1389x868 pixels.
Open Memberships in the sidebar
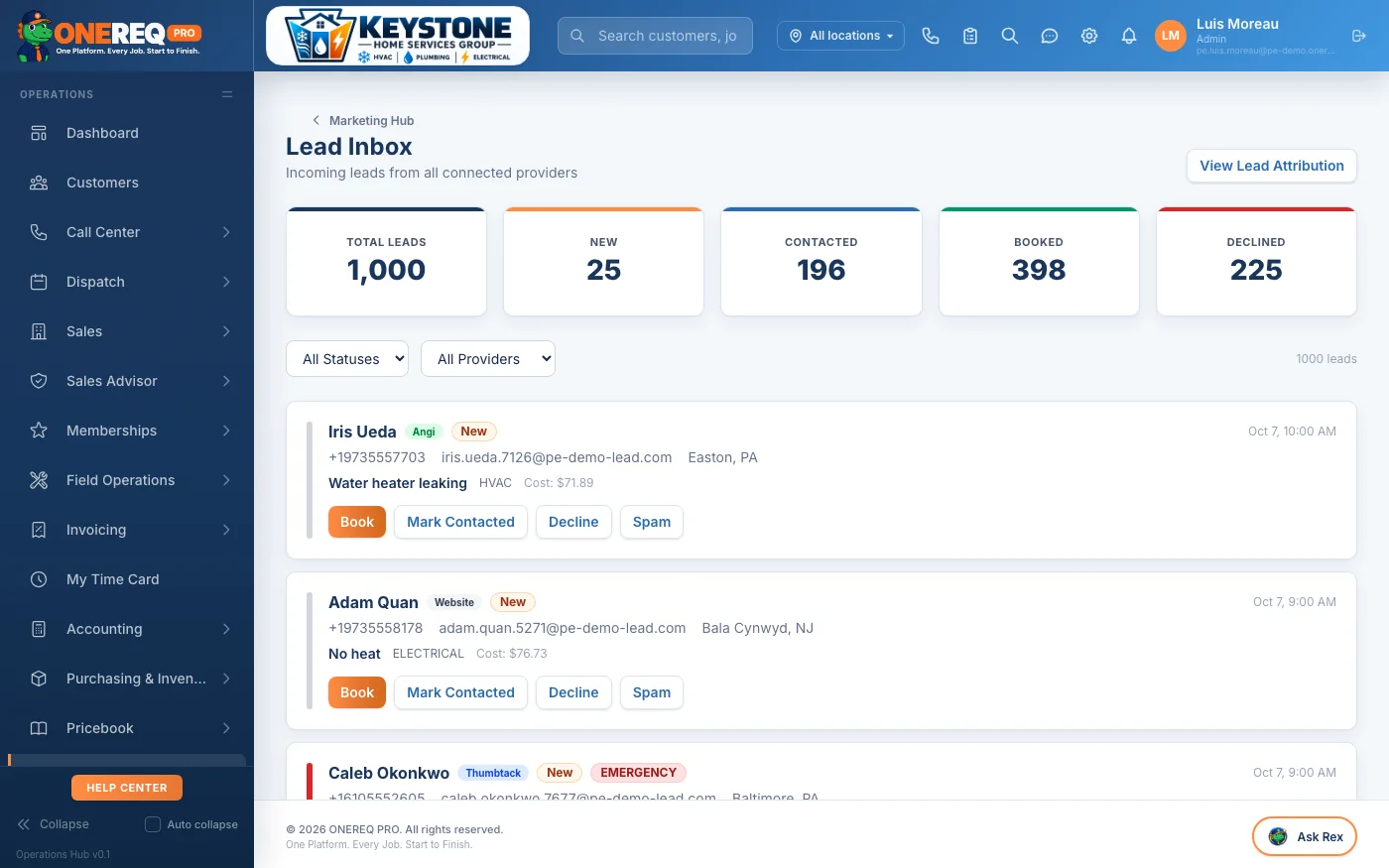pos(127,431)
